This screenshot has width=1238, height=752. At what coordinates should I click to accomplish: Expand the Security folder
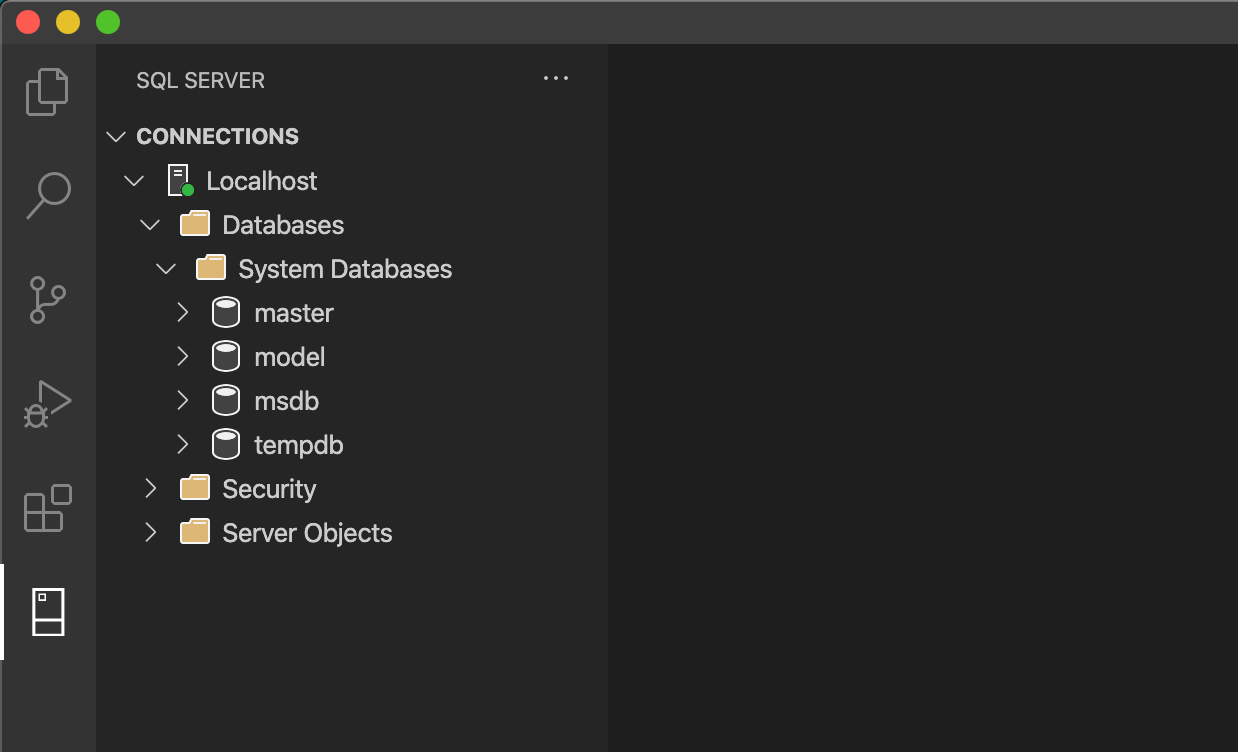tap(150, 489)
